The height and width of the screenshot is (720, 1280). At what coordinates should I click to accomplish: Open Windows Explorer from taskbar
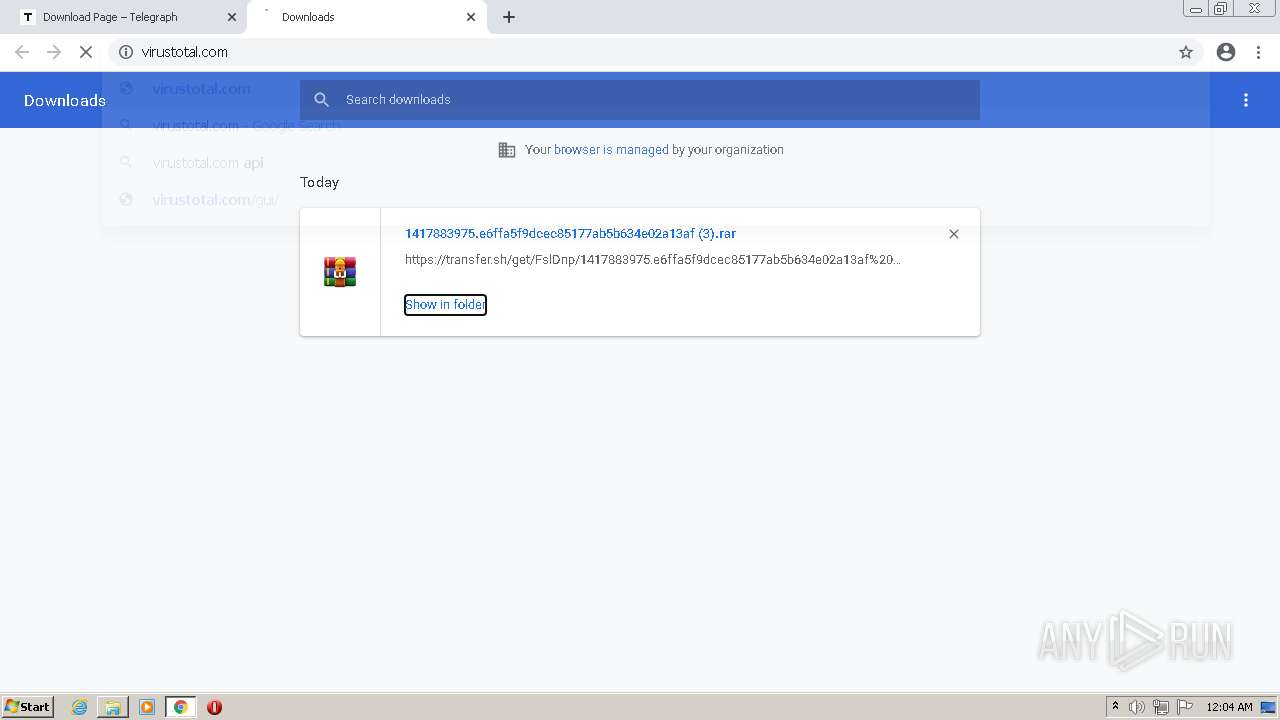[113, 707]
